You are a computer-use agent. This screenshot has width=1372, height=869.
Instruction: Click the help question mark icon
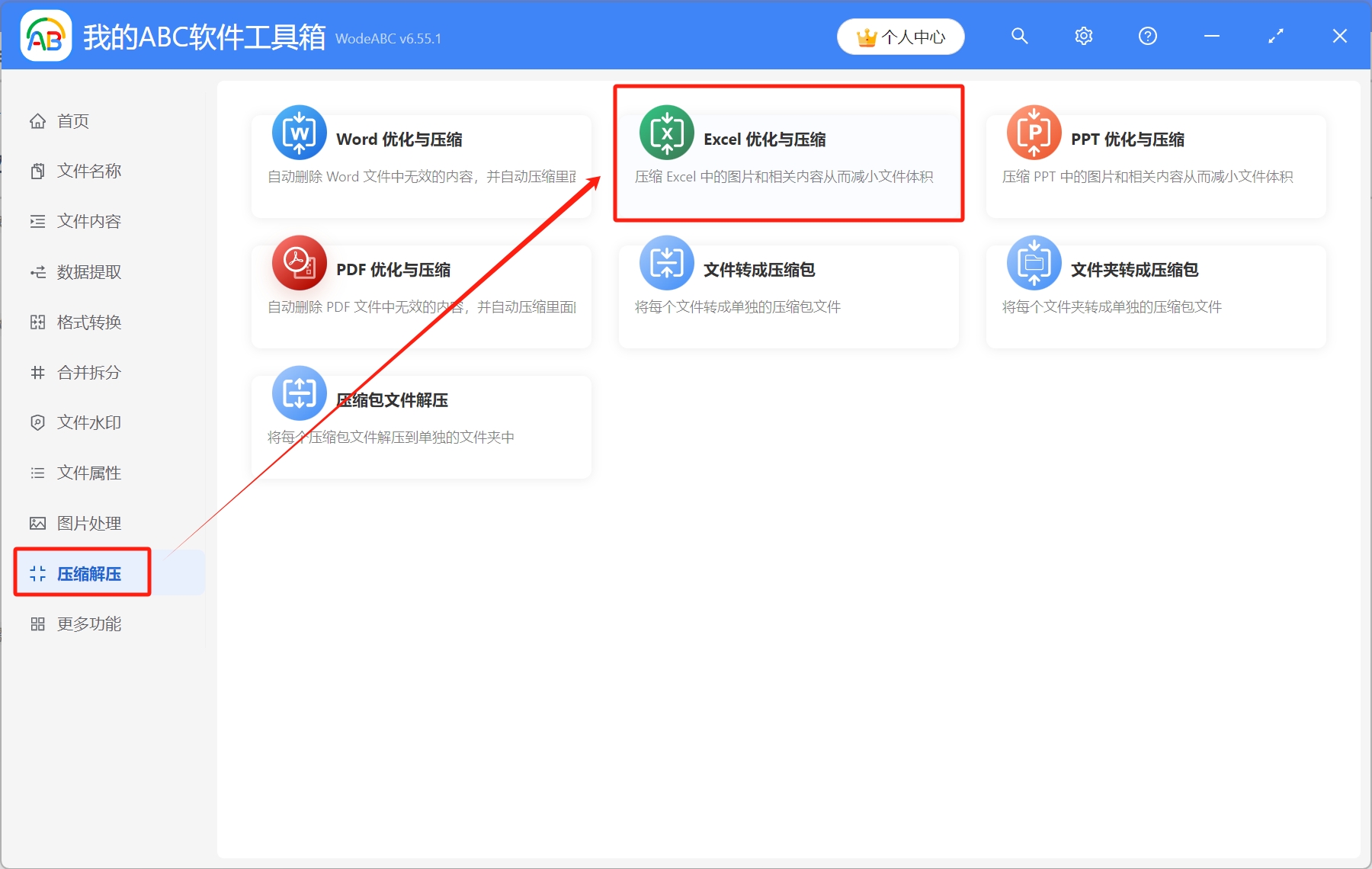click(1147, 36)
